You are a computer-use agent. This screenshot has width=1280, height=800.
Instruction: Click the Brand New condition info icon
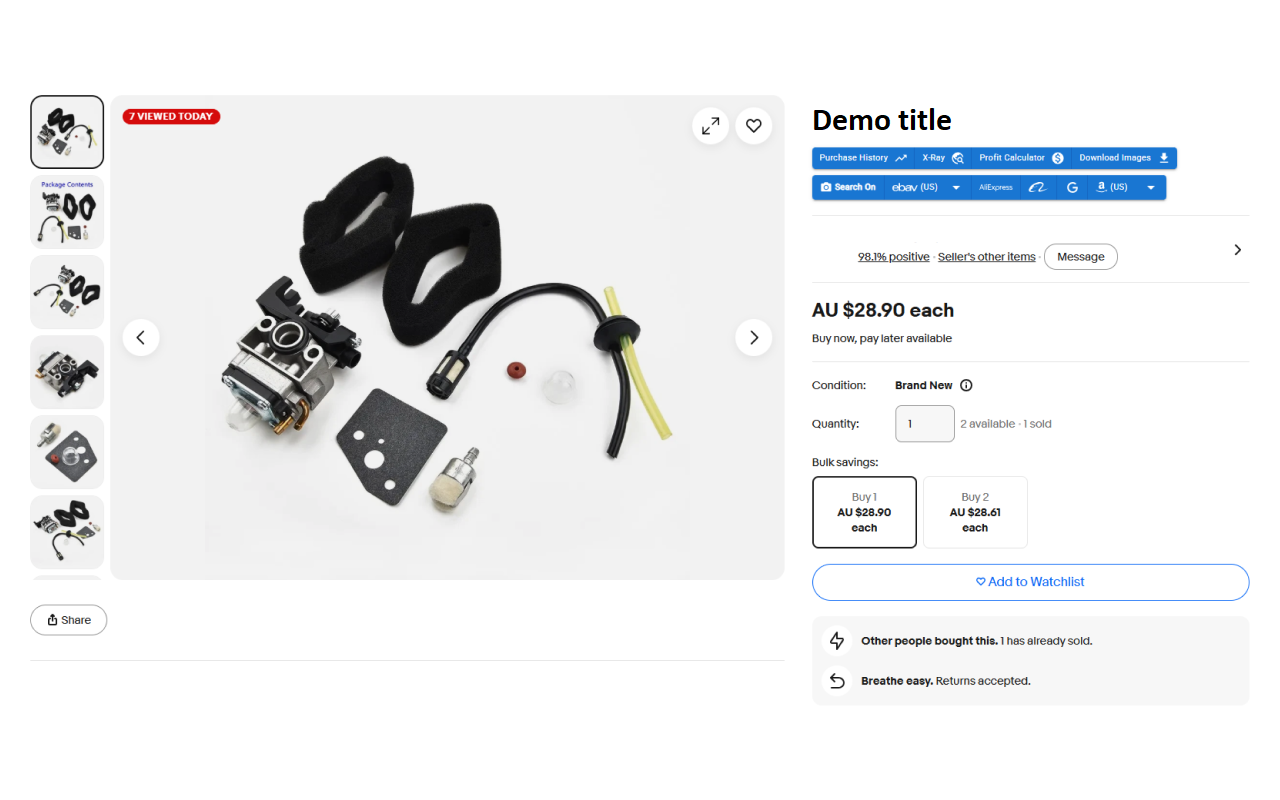966,386
